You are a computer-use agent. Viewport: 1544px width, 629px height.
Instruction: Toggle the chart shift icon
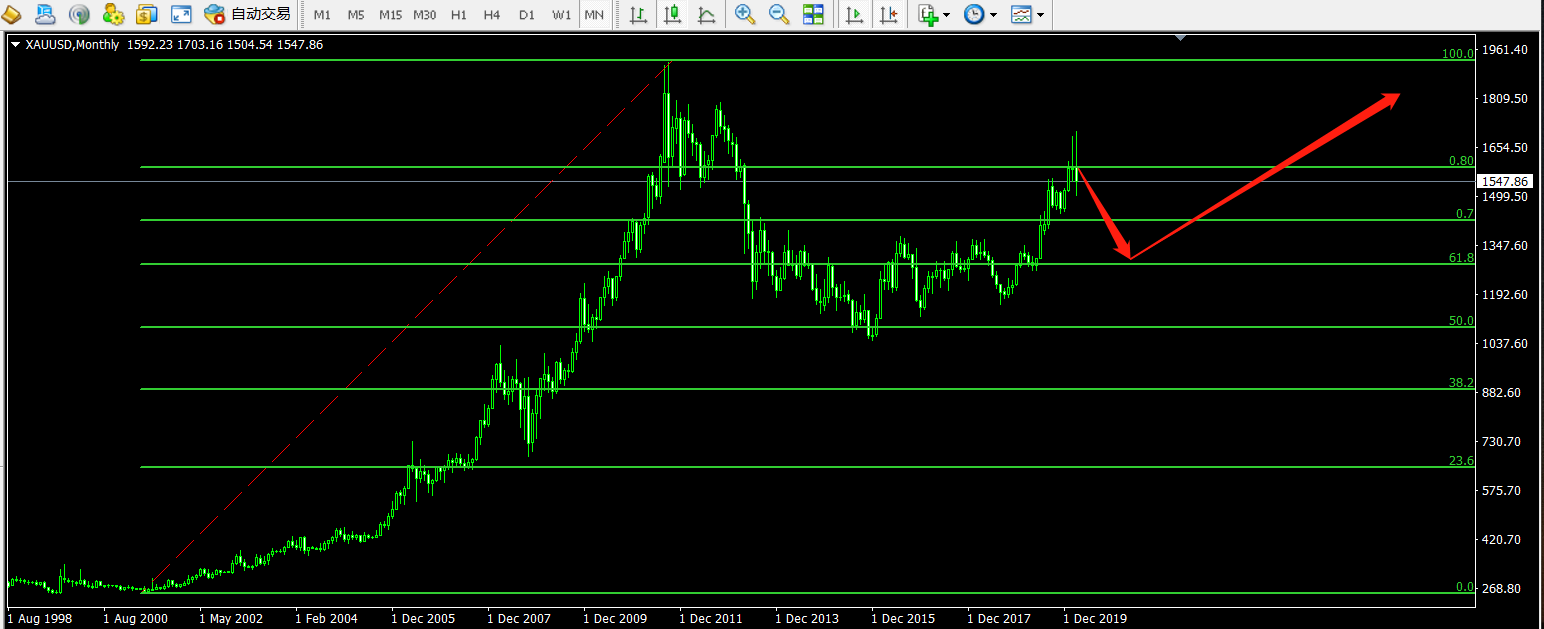click(888, 14)
